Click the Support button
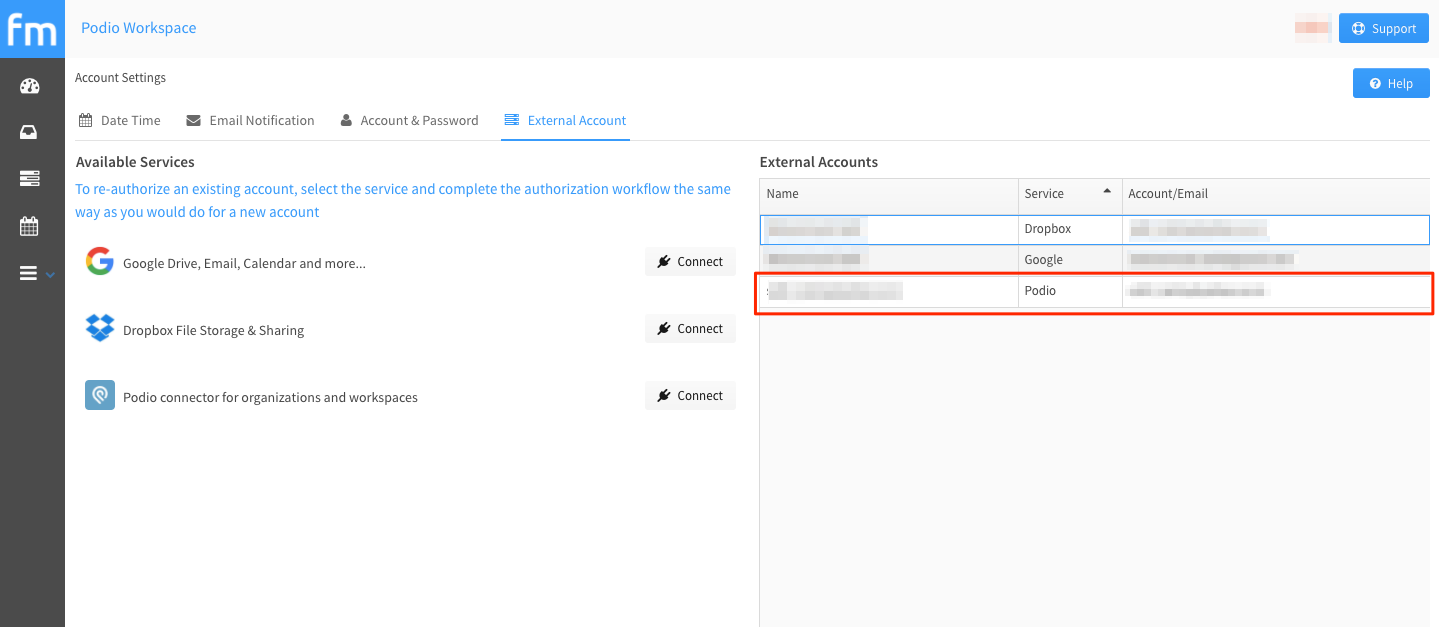Screen dimensions: 1439x627 [1384, 28]
